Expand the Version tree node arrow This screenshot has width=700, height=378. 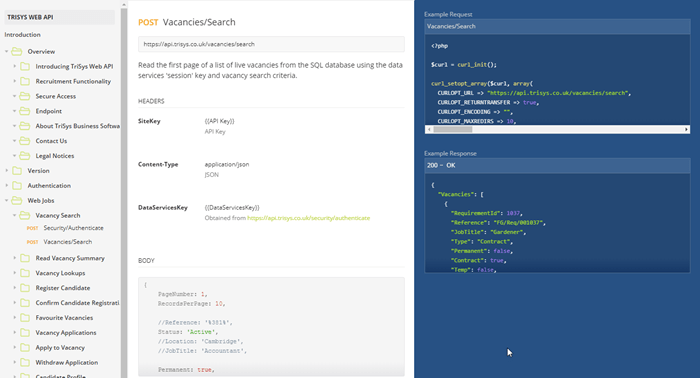point(6,170)
